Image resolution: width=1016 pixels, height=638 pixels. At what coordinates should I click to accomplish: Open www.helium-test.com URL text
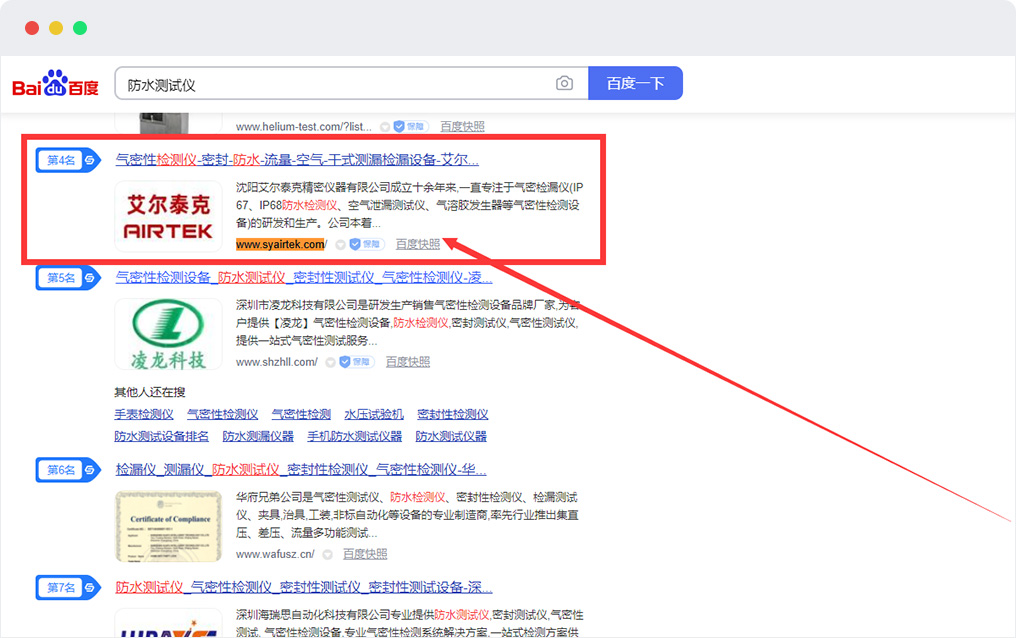point(304,126)
